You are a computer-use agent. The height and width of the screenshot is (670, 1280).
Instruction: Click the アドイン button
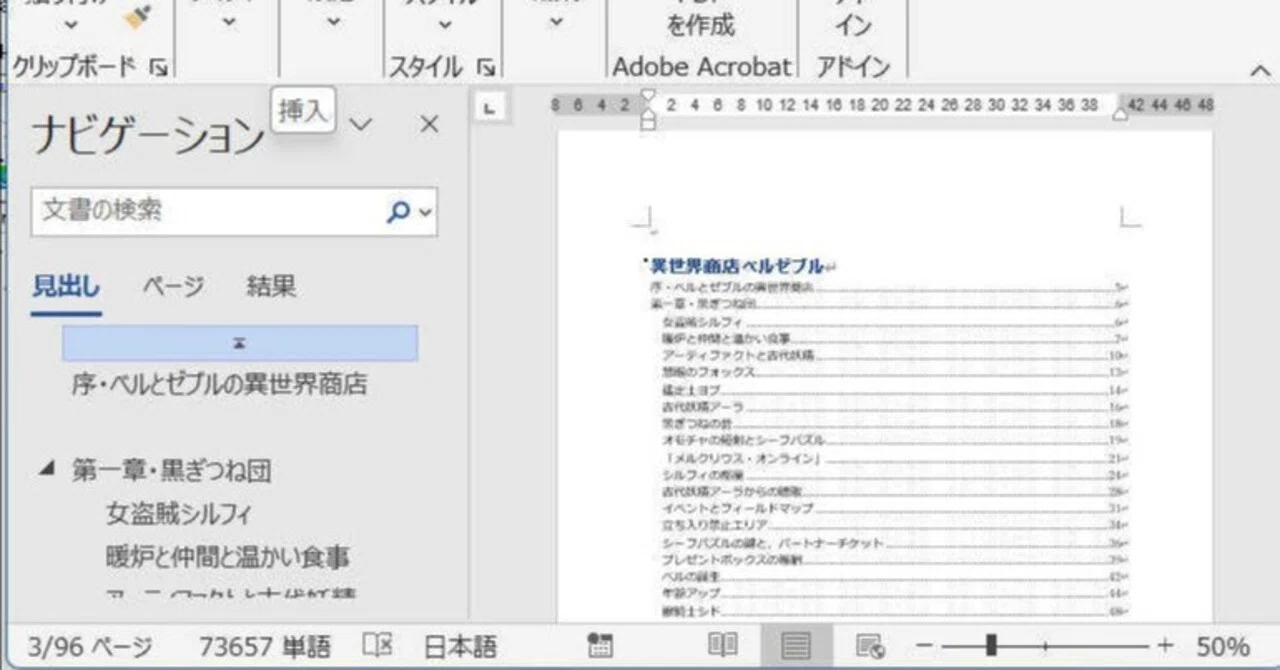click(852, 20)
